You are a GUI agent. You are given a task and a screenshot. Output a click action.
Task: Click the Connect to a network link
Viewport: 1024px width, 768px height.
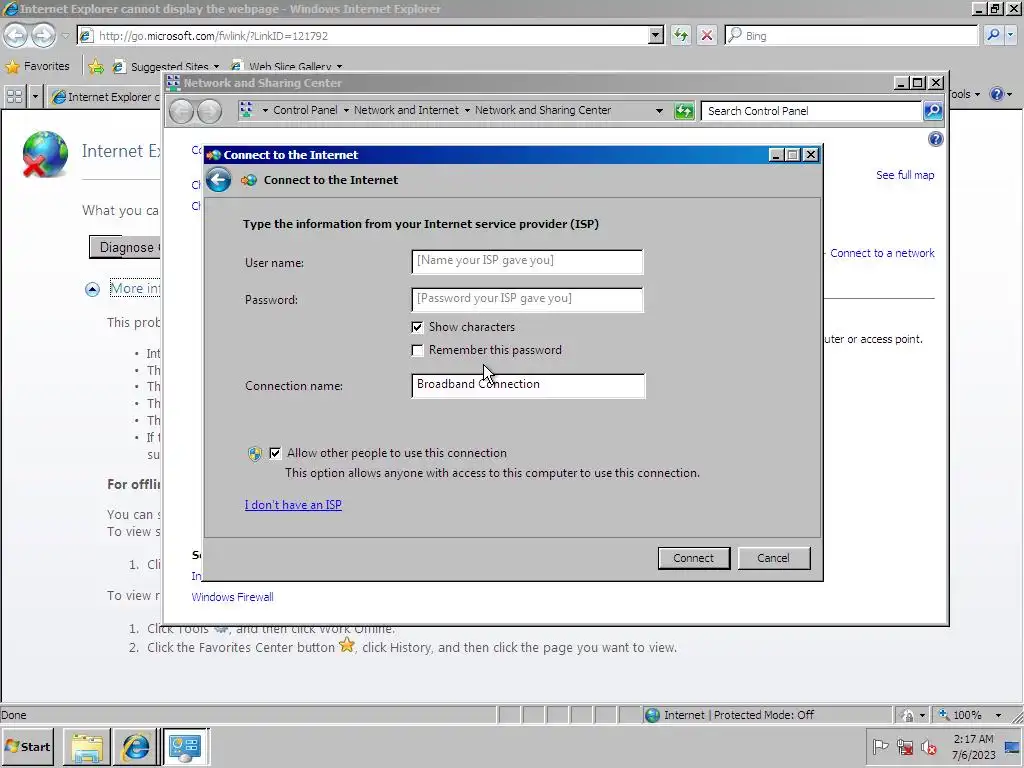(x=882, y=253)
